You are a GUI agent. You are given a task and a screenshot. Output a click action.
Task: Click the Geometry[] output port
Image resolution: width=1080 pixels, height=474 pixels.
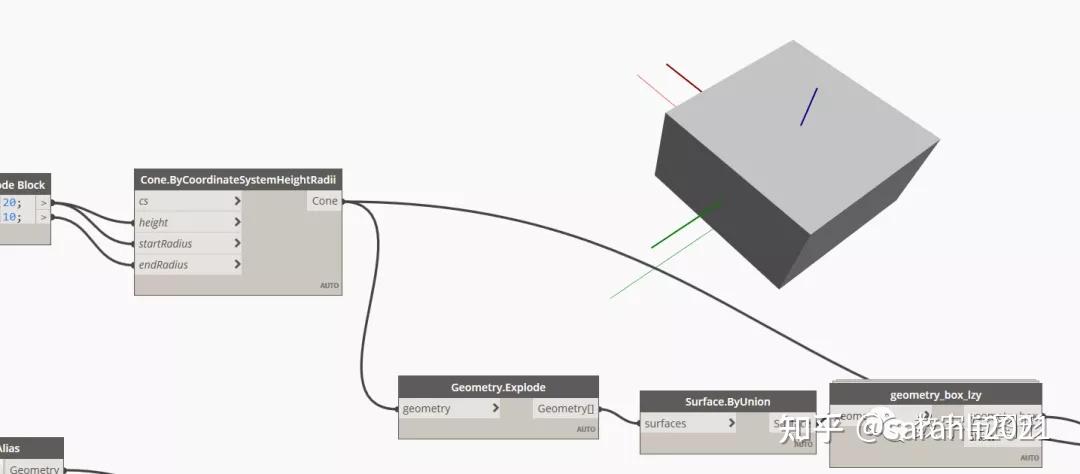pos(565,409)
